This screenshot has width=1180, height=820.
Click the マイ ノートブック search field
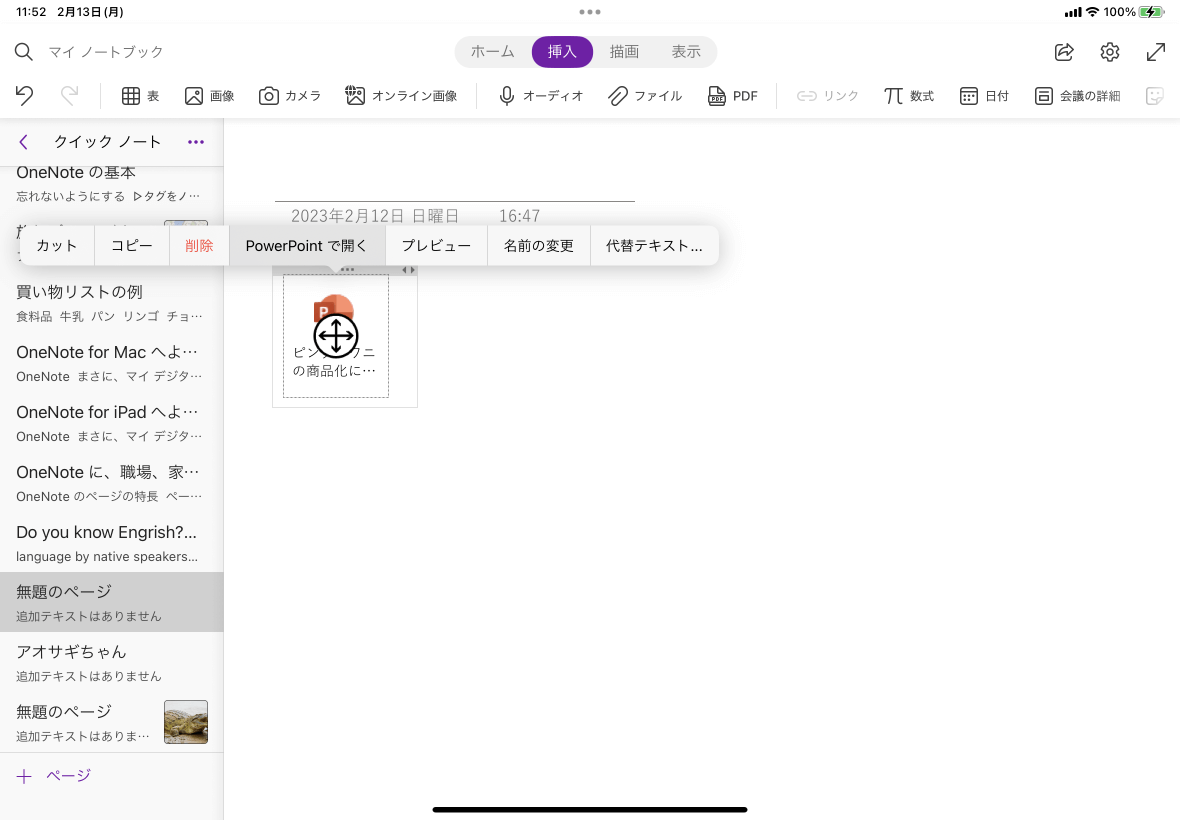click(106, 52)
